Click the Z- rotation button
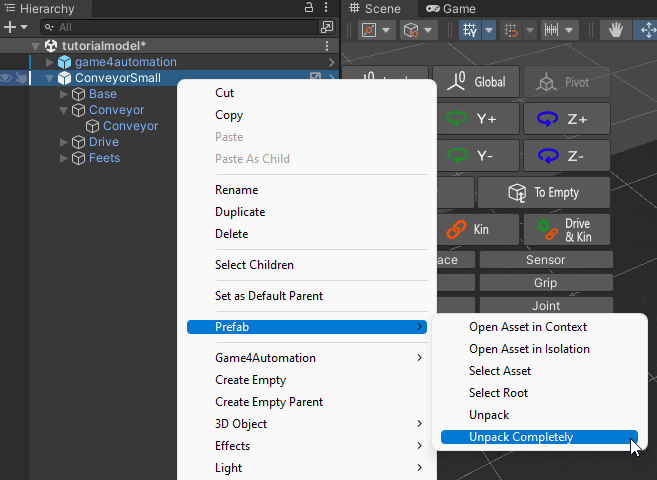This screenshot has width=657, height=480. (566, 156)
